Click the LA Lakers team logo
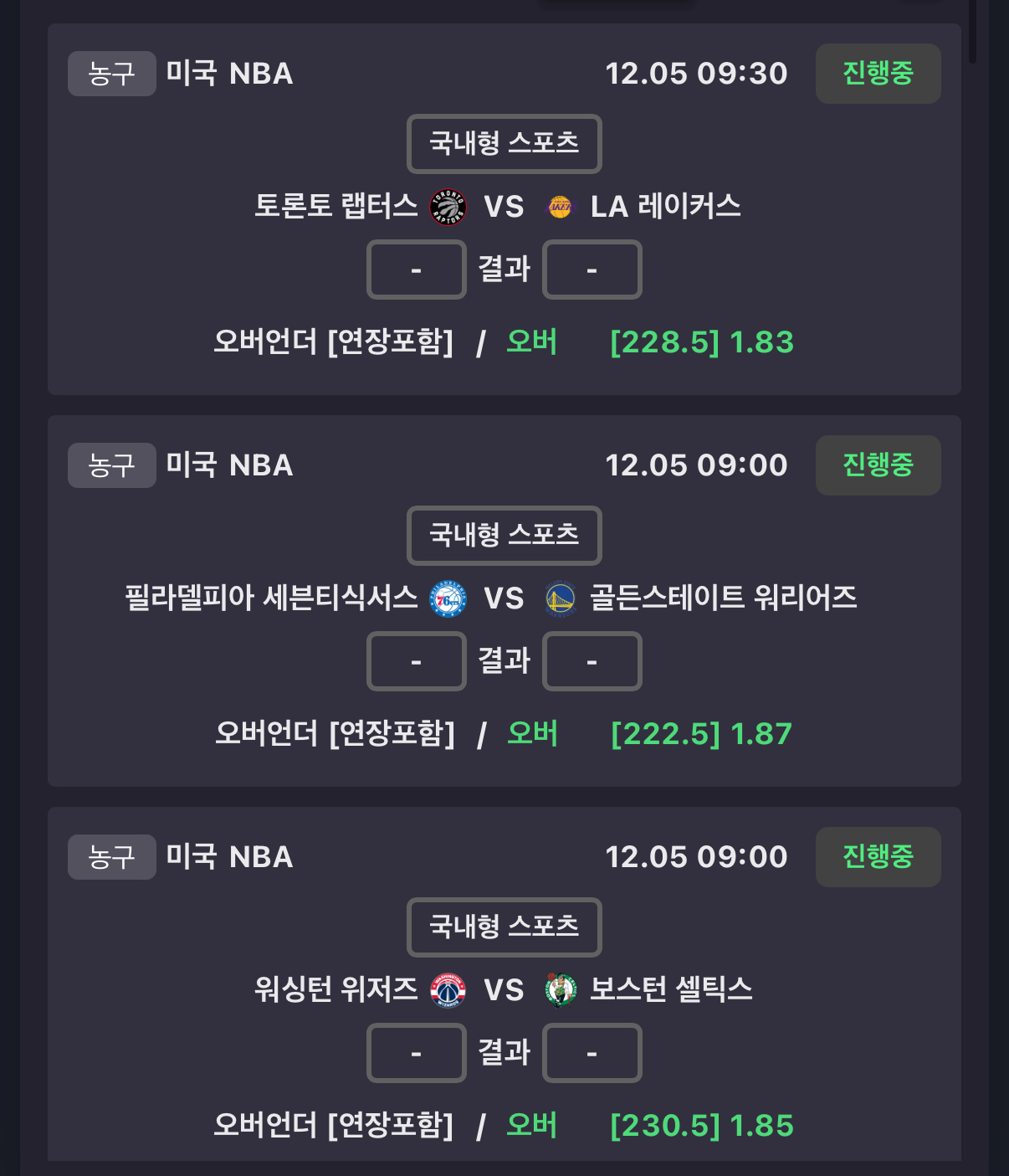Screen dimensions: 1009x1176 click(561, 207)
